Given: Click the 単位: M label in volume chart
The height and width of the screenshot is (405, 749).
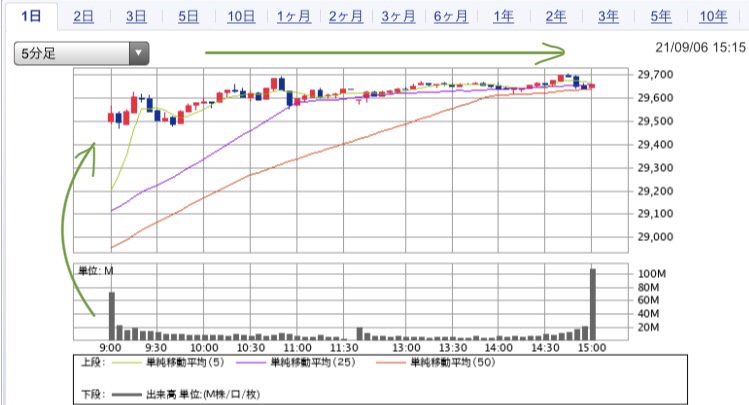Looking at the screenshot, I should click(96, 271).
